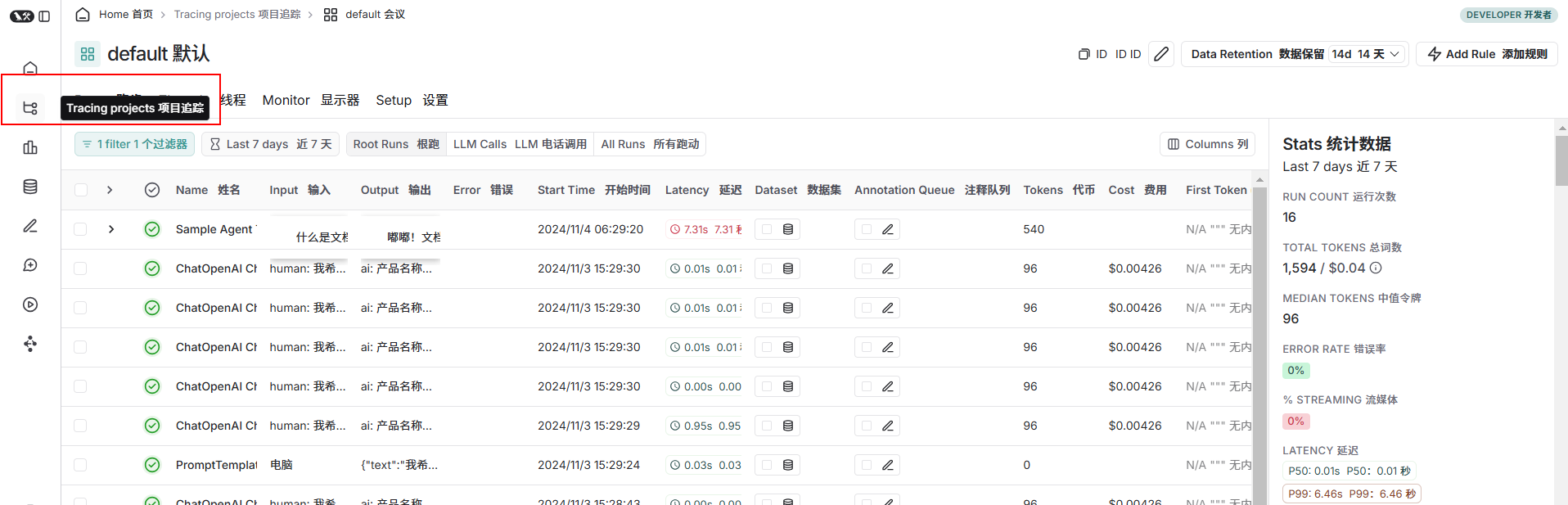Tick annotation queue checkbox on Sample Agent row
The height and width of the screenshot is (505, 1568).
(867, 229)
